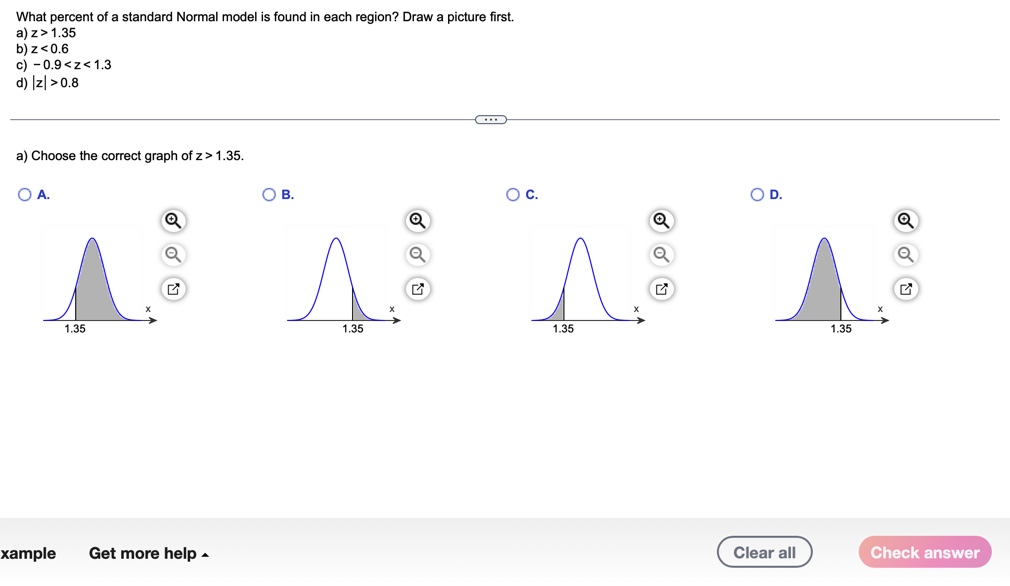Expand the question divider ellipsis control
The width and height of the screenshot is (1010, 586).
490,118
